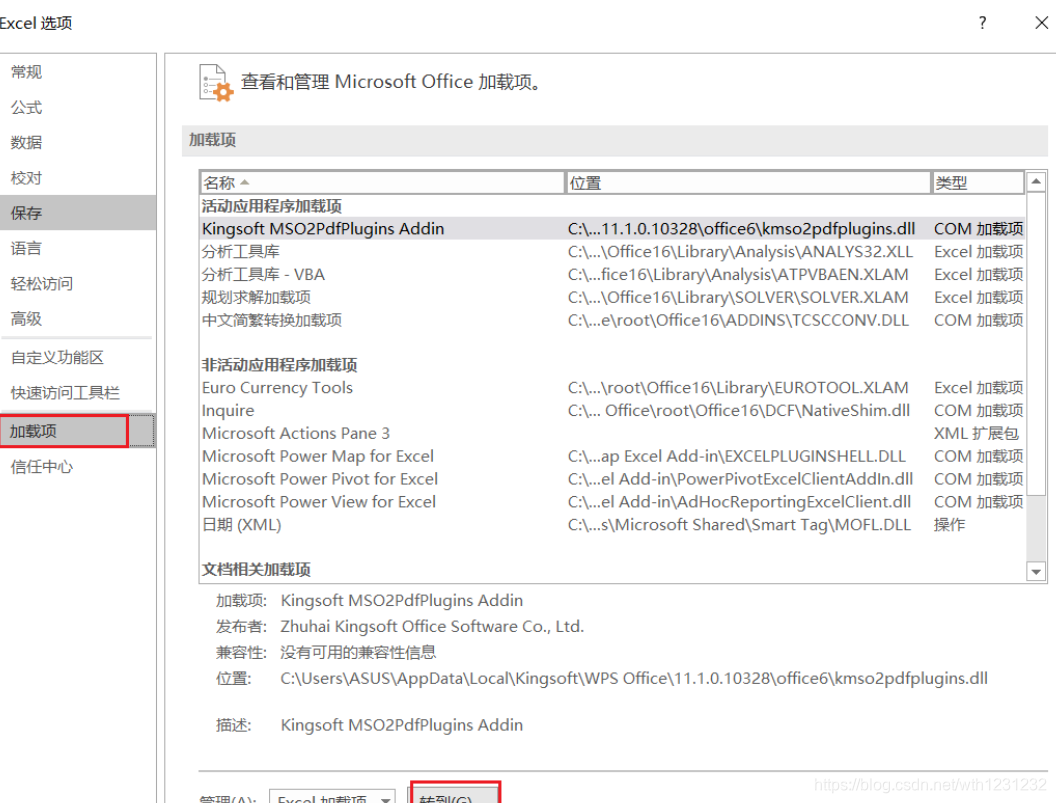Screen dimensions: 1056x803
Task: Click the list scroll down arrow
Action: click(1036, 572)
